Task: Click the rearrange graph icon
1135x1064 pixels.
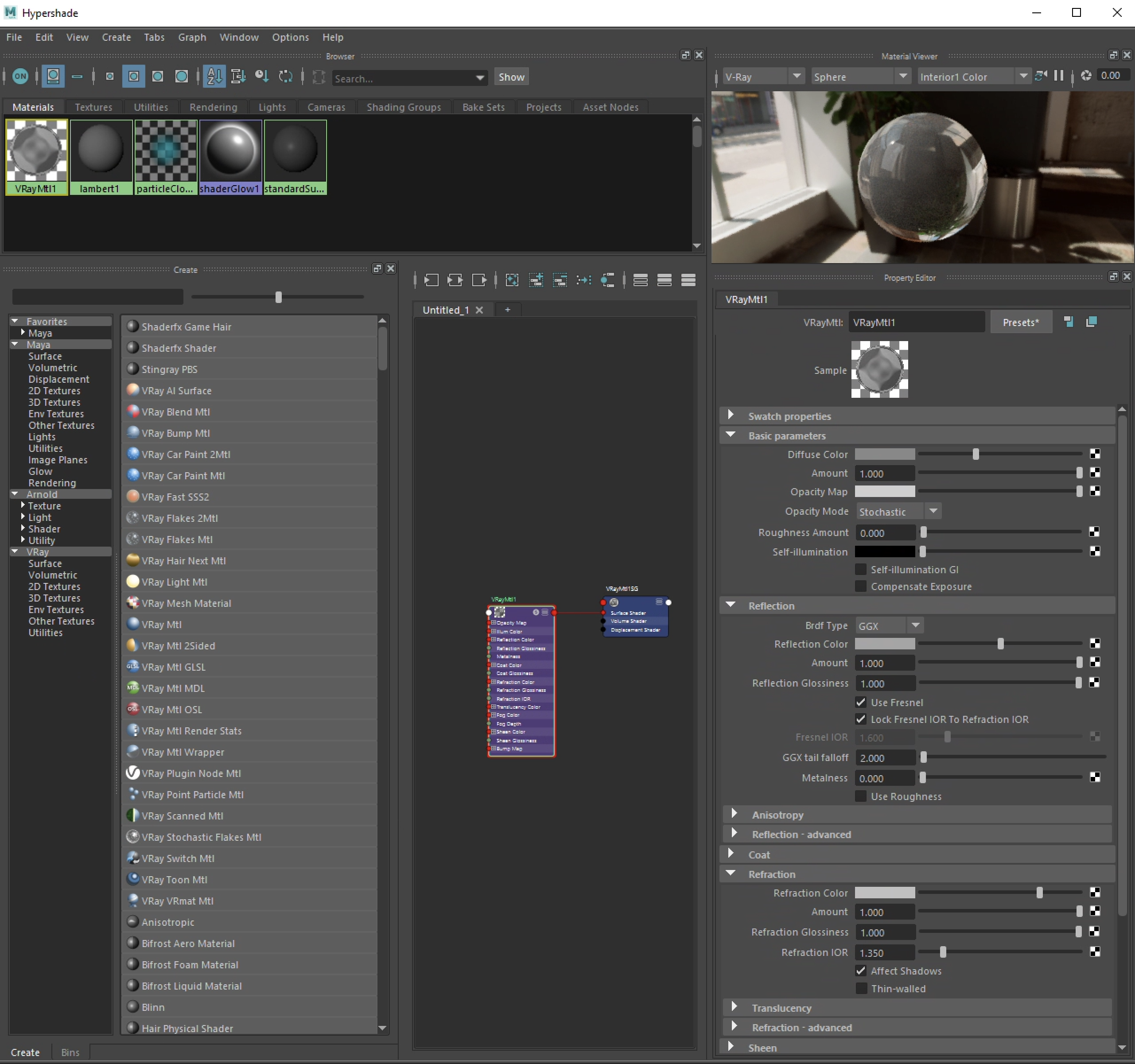Action: tap(583, 280)
